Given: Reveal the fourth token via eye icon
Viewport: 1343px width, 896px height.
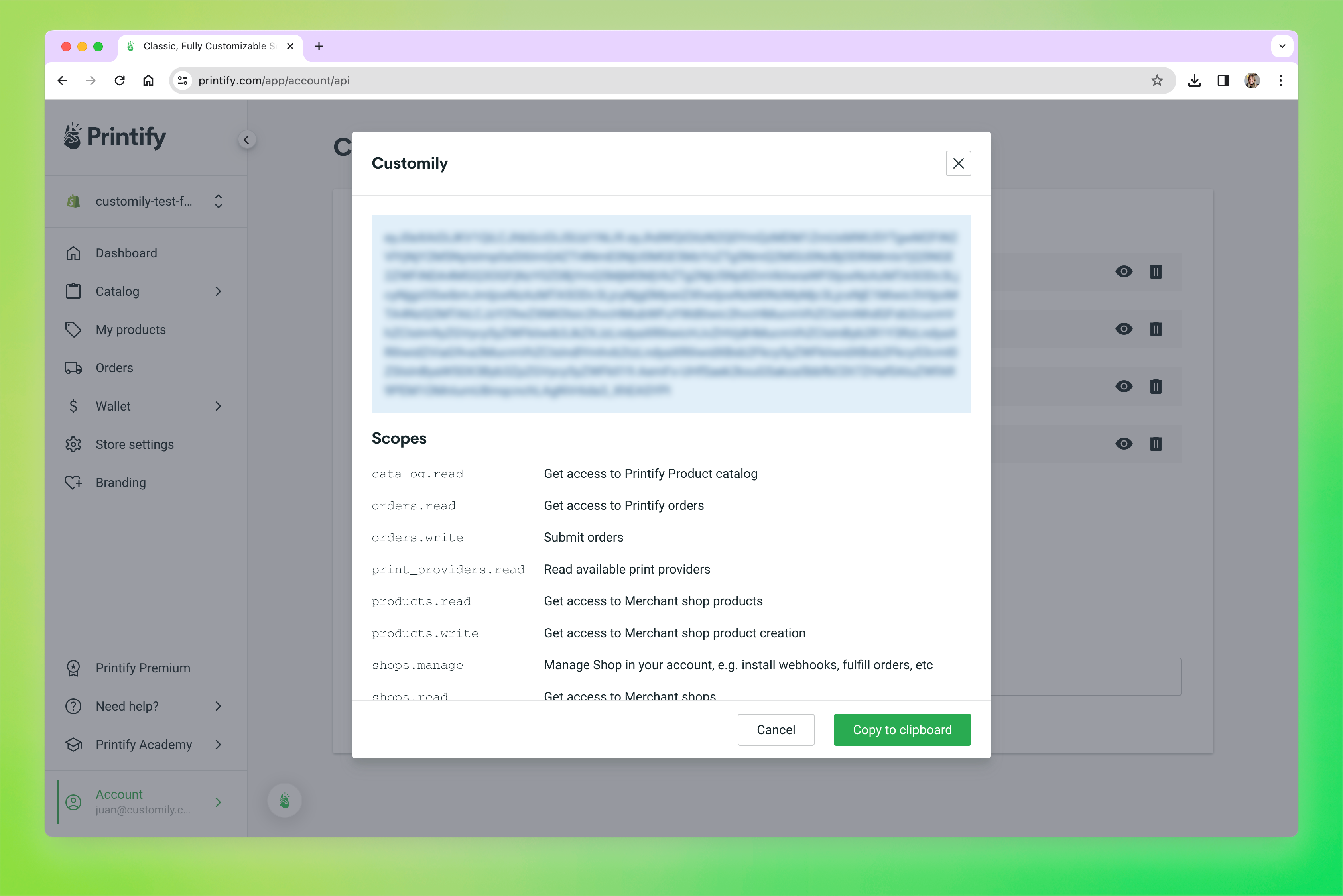Looking at the screenshot, I should [x=1123, y=444].
